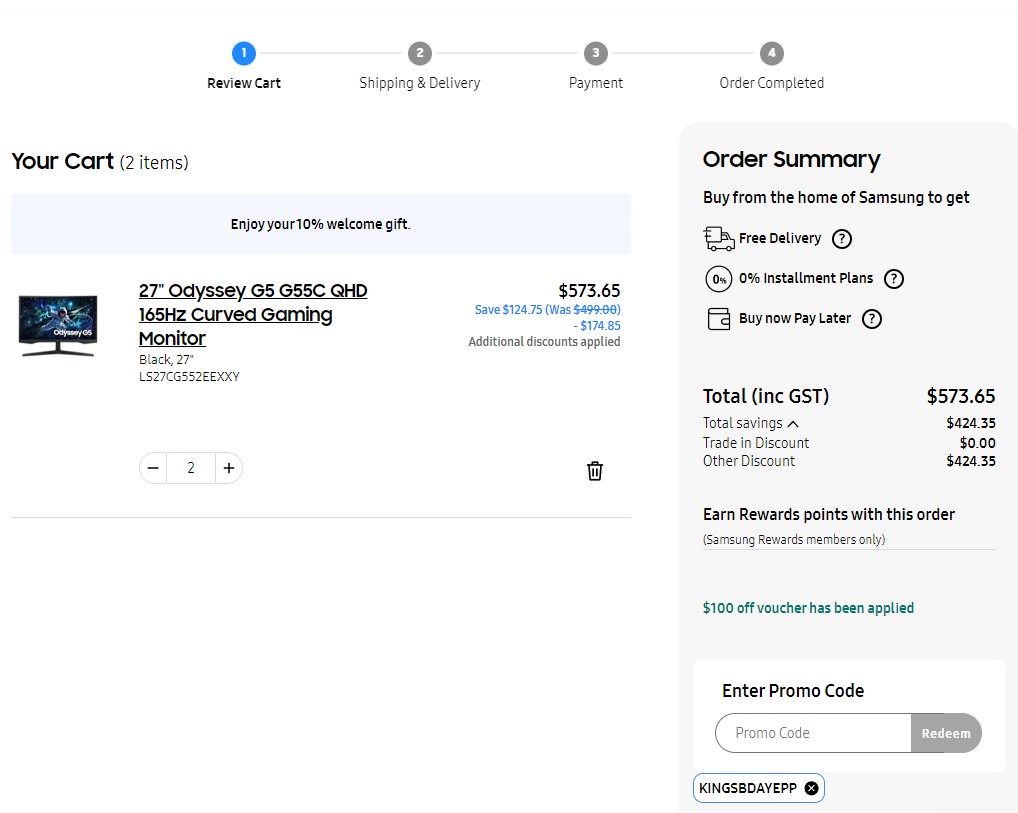Jump to Order Completed step

click(x=771, y=53)
